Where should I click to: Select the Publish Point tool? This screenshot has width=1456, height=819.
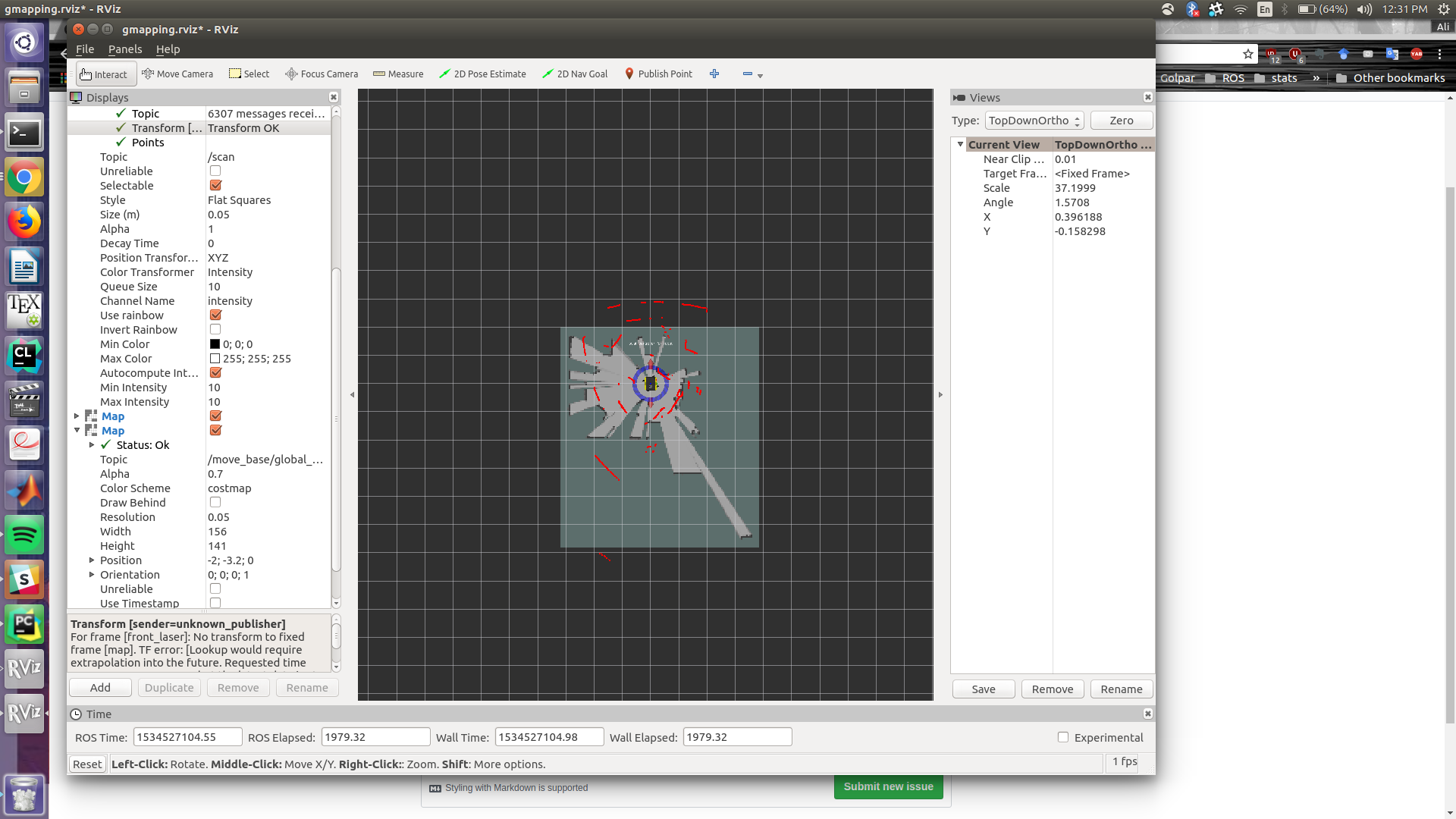(x=659, y=74)
